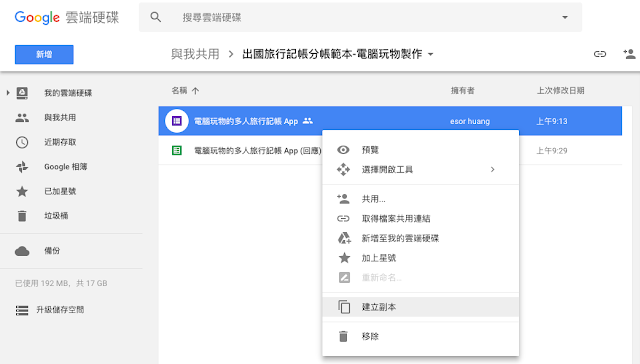Screen dimensions: 640x364
Task: Go to 與我共用 breadcrumb link
Action: pos(195,54)
